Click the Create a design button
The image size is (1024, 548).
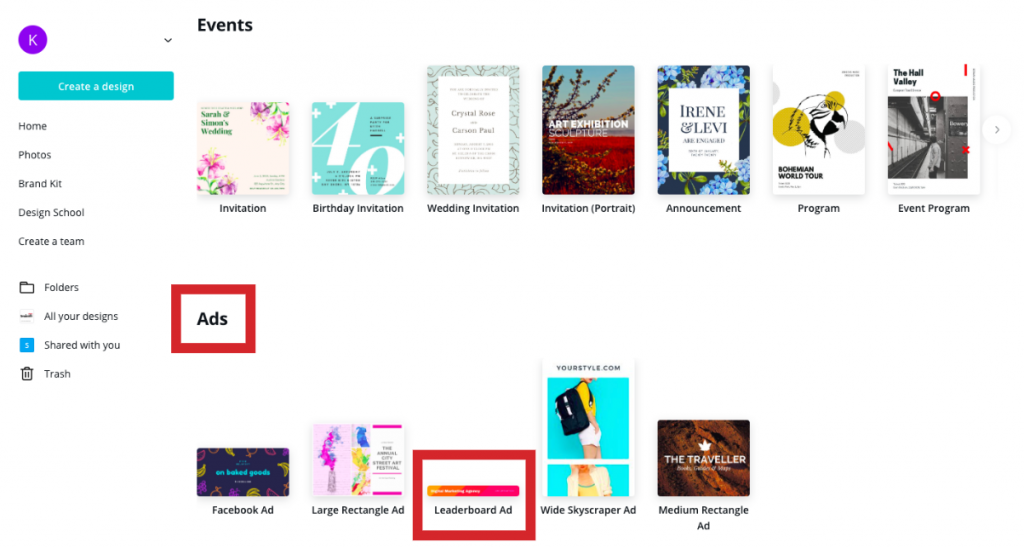tap(96, 86)
